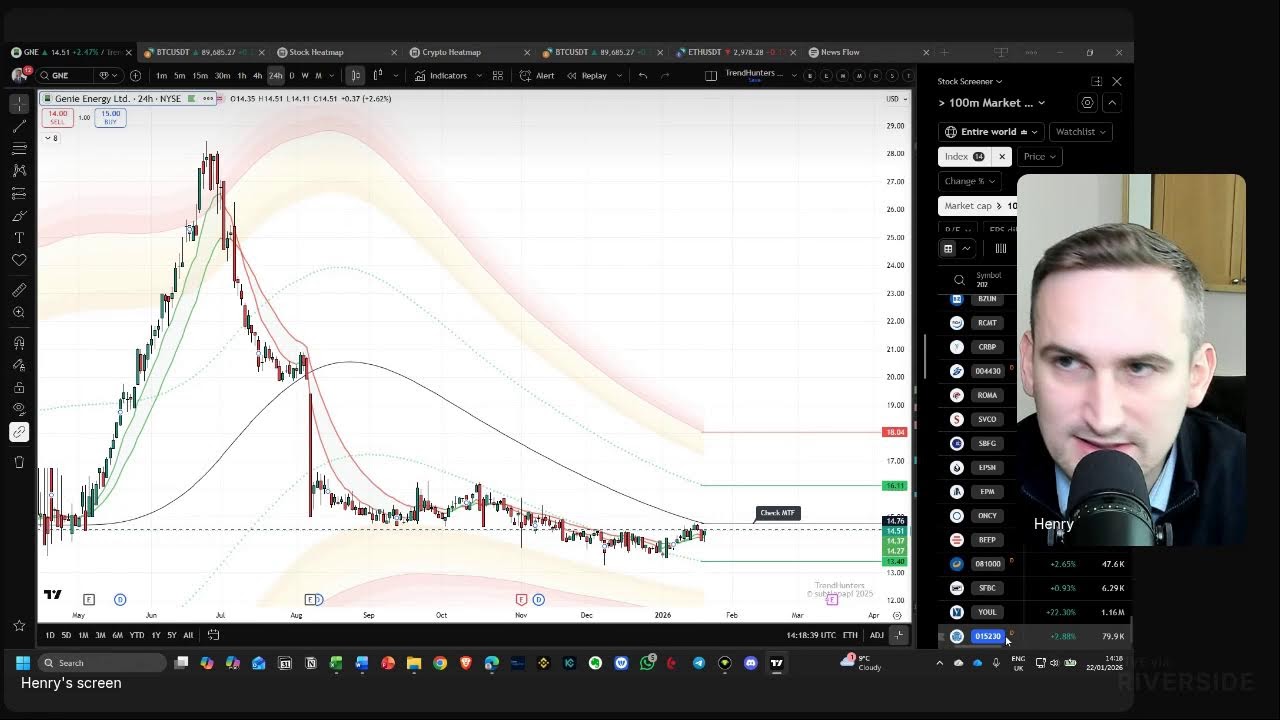
Task: Toggle hide all drawings eye icon
Action: coord(19,409)
